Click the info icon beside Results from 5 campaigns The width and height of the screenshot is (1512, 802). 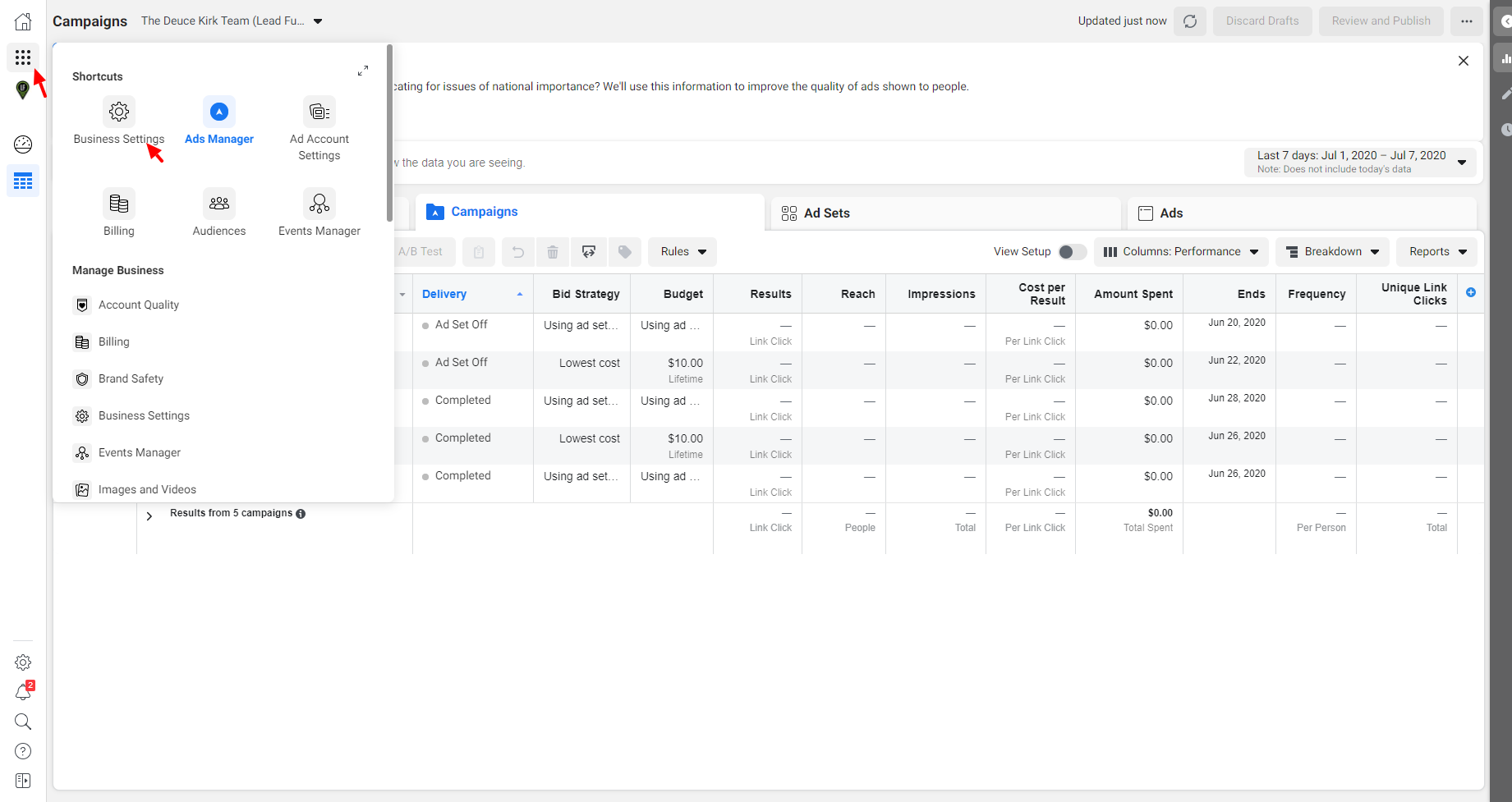pos(301,514)
